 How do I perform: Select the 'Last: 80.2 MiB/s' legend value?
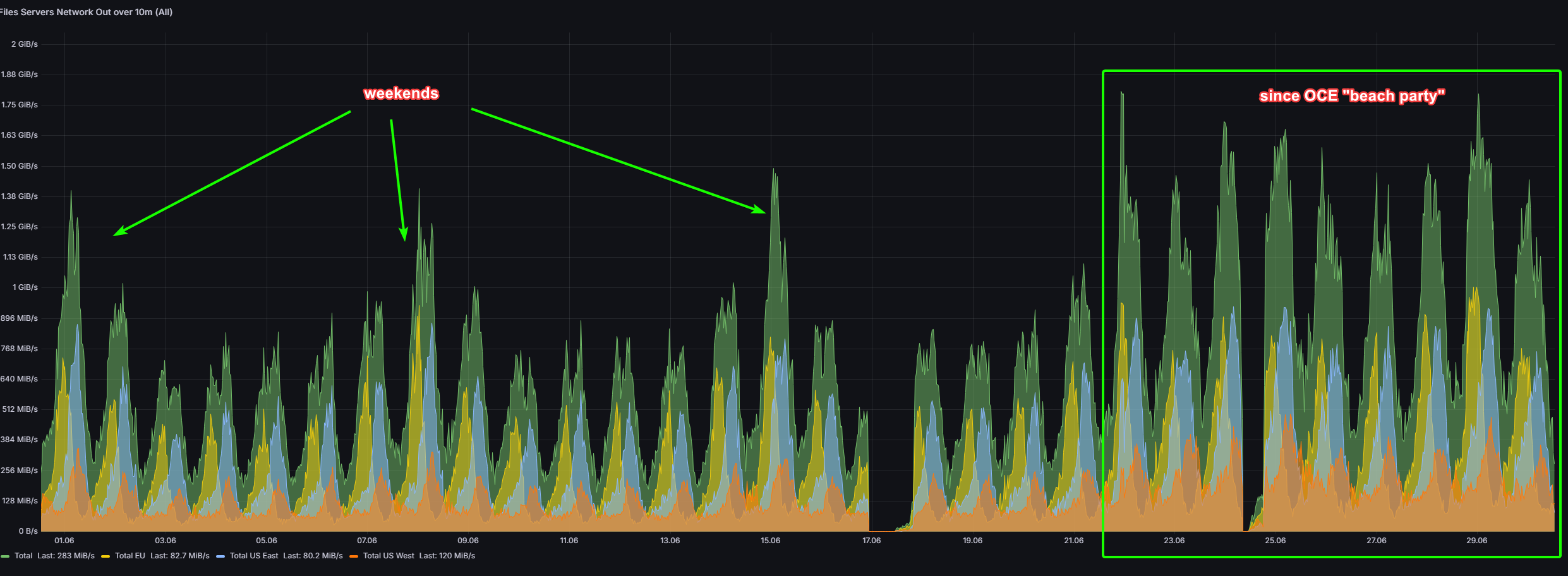313,556
